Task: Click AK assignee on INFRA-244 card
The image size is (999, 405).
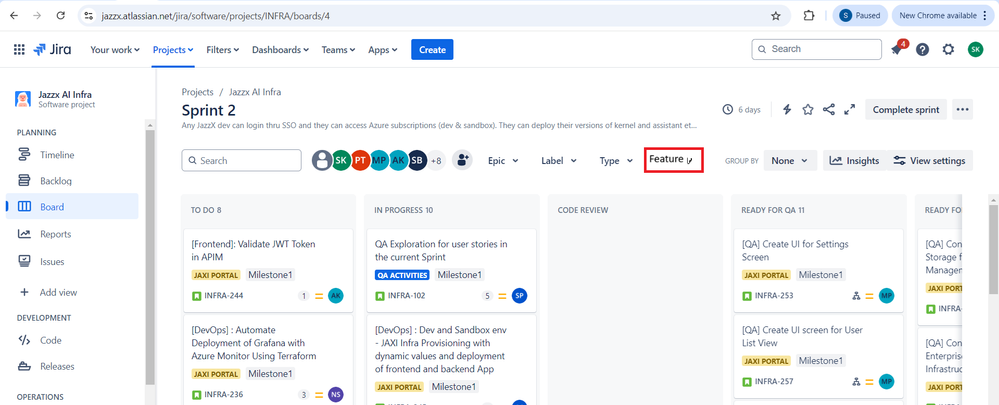Action: (336, 295)
